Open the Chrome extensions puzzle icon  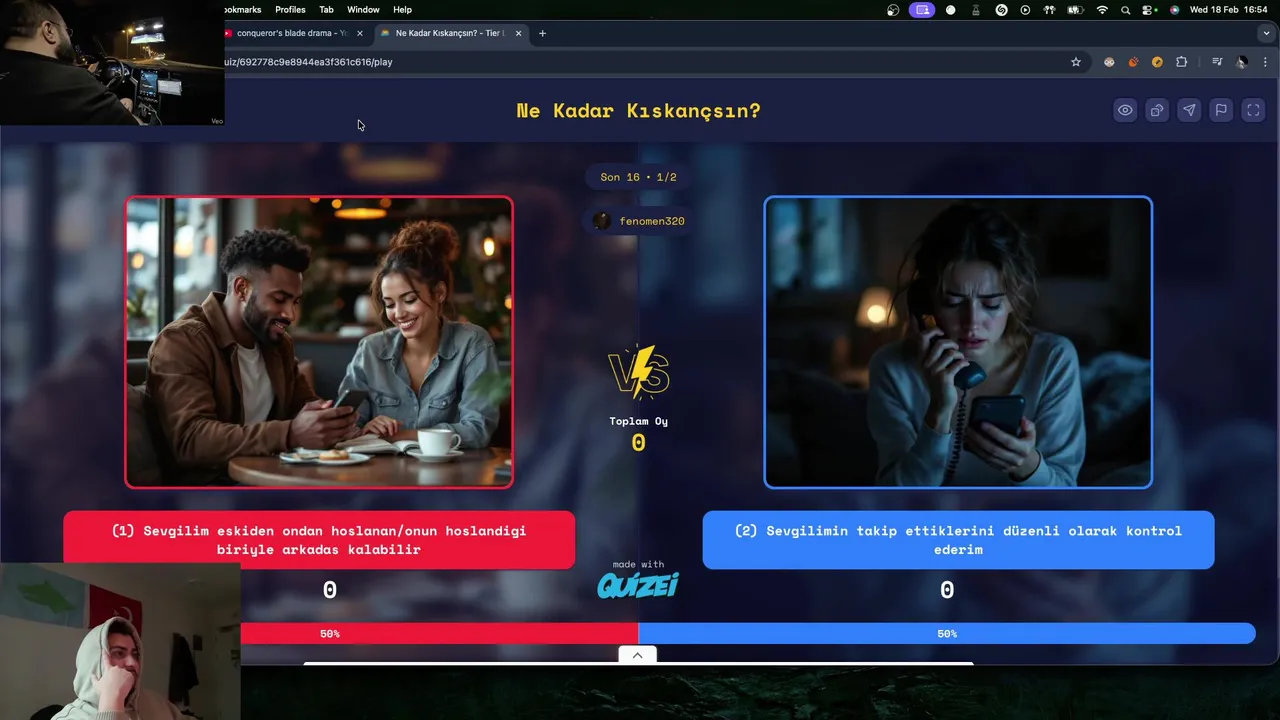coord(1181,62)
